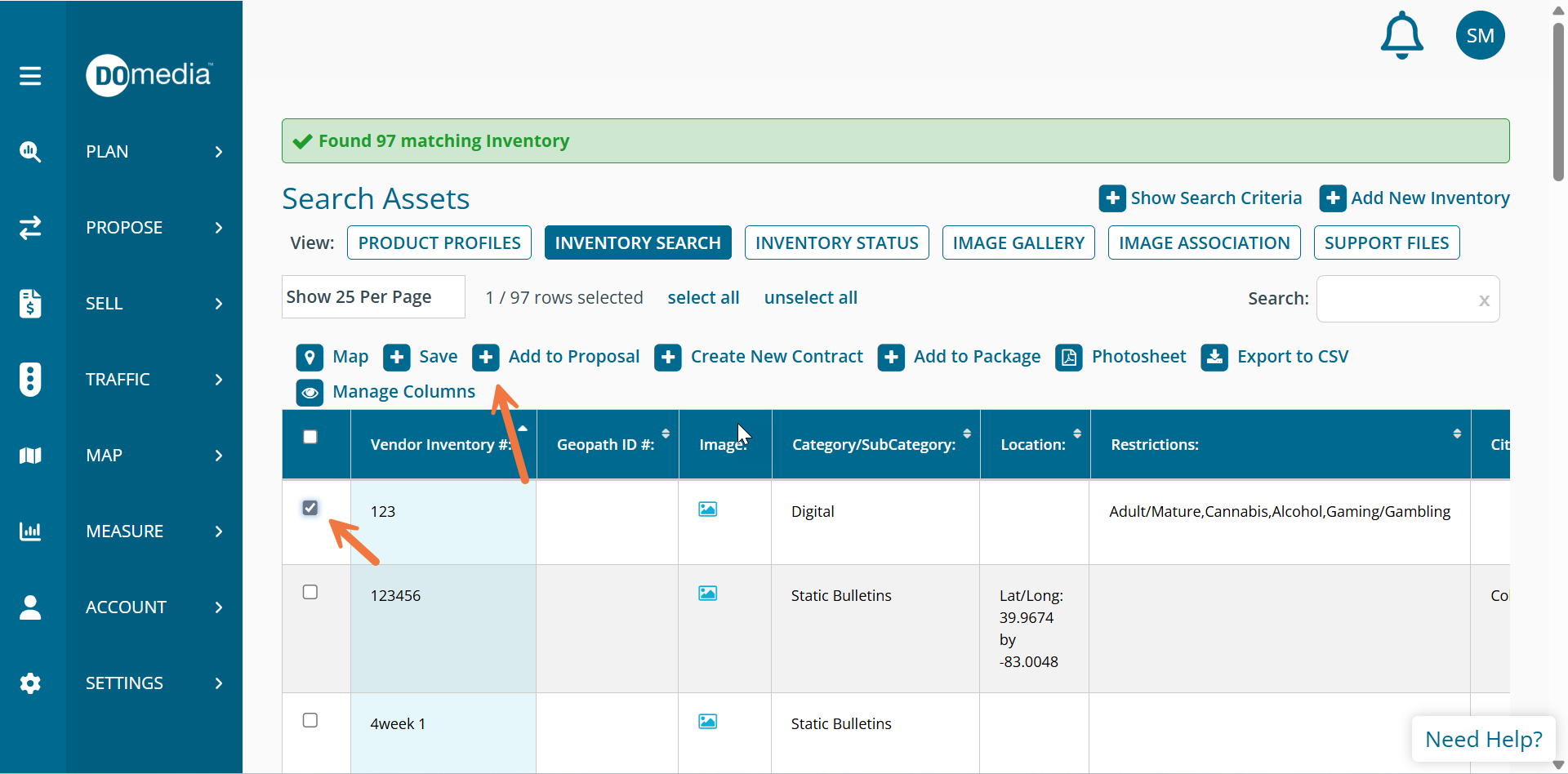Viewport: 1568px width, 774px height.
Task: Click the Manage Columns eye icon
Action: tap(310, 393)
